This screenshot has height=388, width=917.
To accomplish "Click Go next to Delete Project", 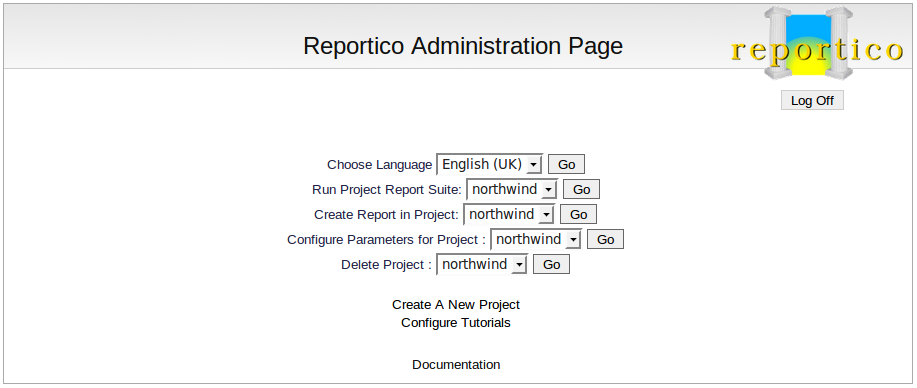I will pyautogui.click(x=551, y=265).
